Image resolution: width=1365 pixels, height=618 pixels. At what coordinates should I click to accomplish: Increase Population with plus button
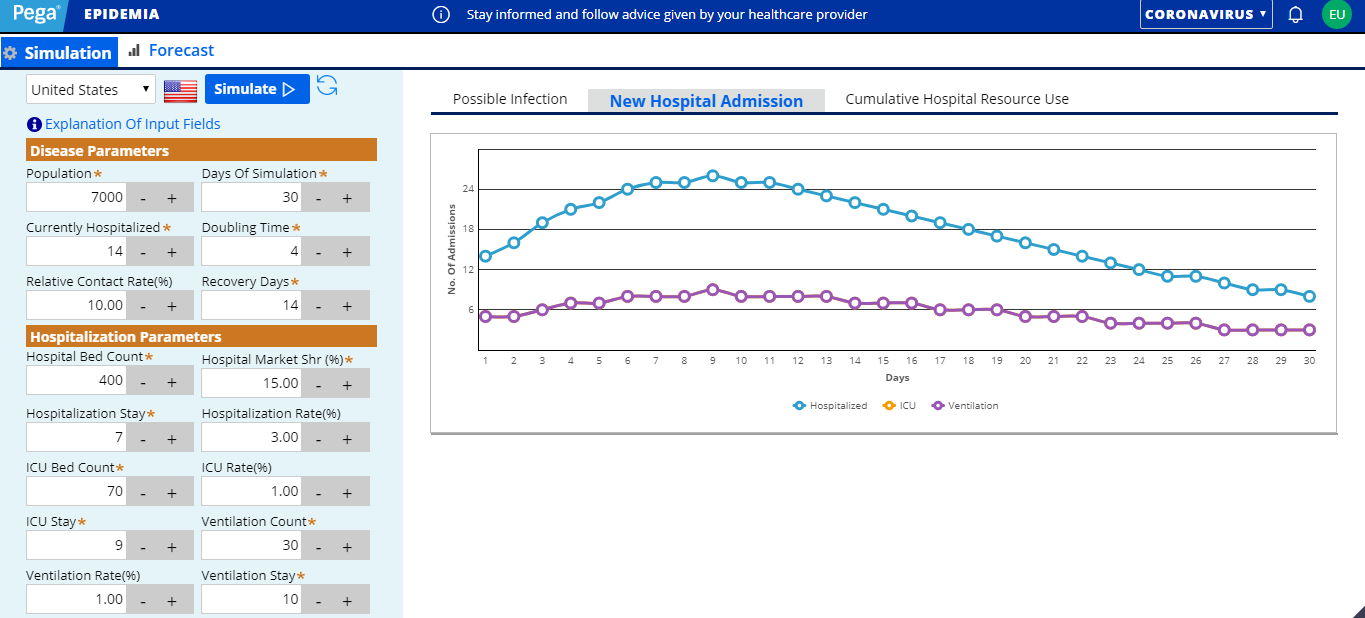click(171, 198)
